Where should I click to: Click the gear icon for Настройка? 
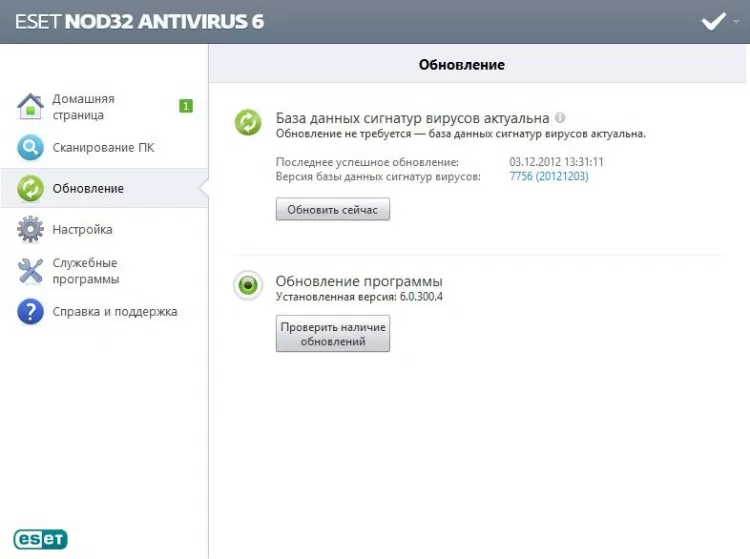[30, 229]
